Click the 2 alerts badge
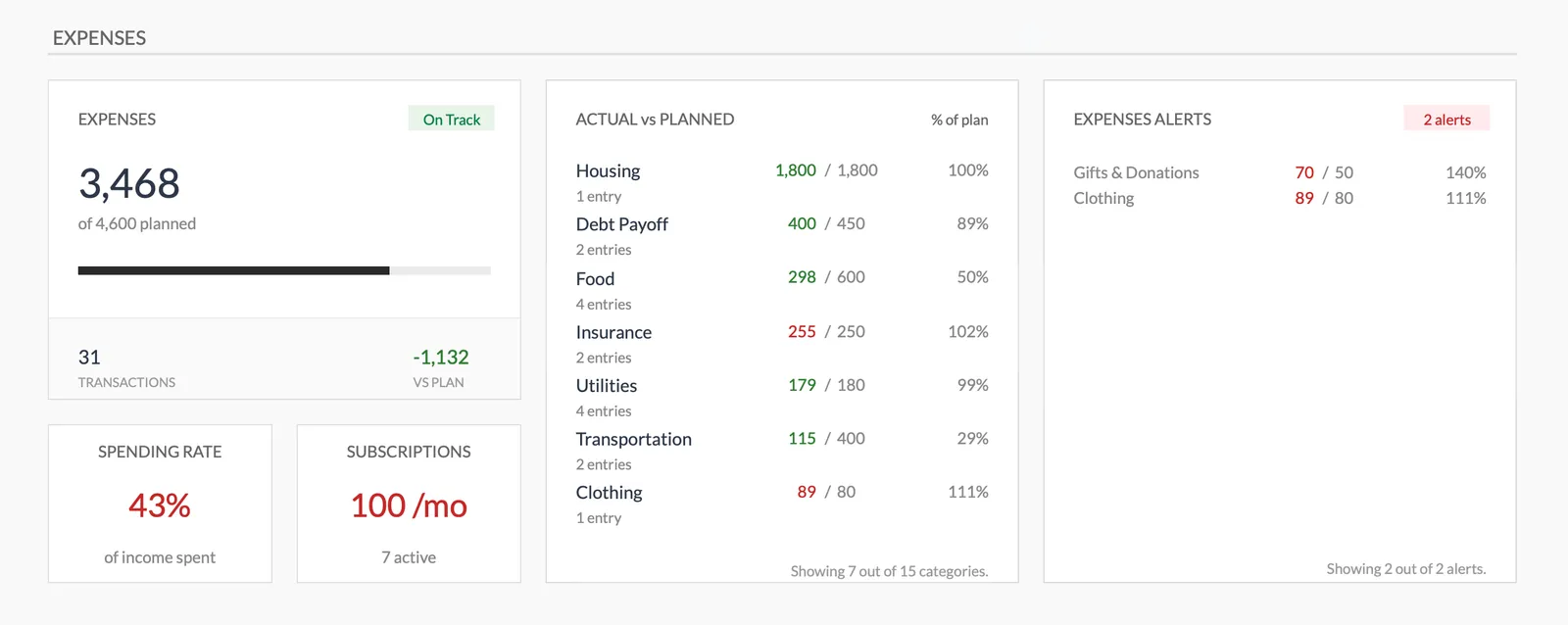Viewport: 1568px width, 625px height. click(x=1445, y=120)
